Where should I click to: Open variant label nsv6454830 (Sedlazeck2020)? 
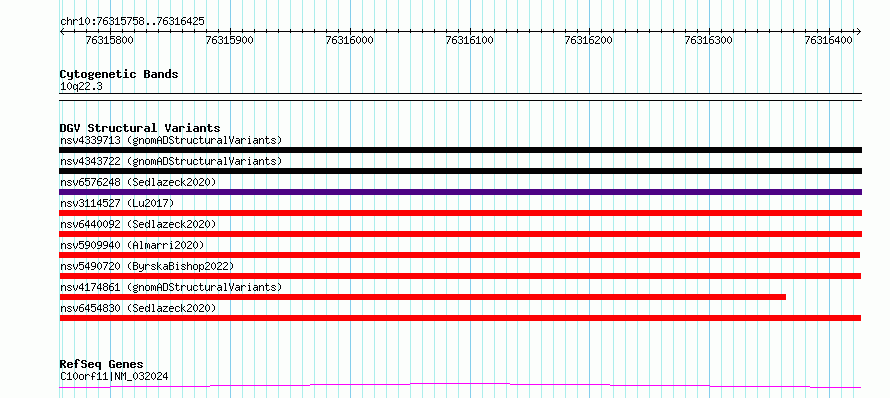pos(138,308)
